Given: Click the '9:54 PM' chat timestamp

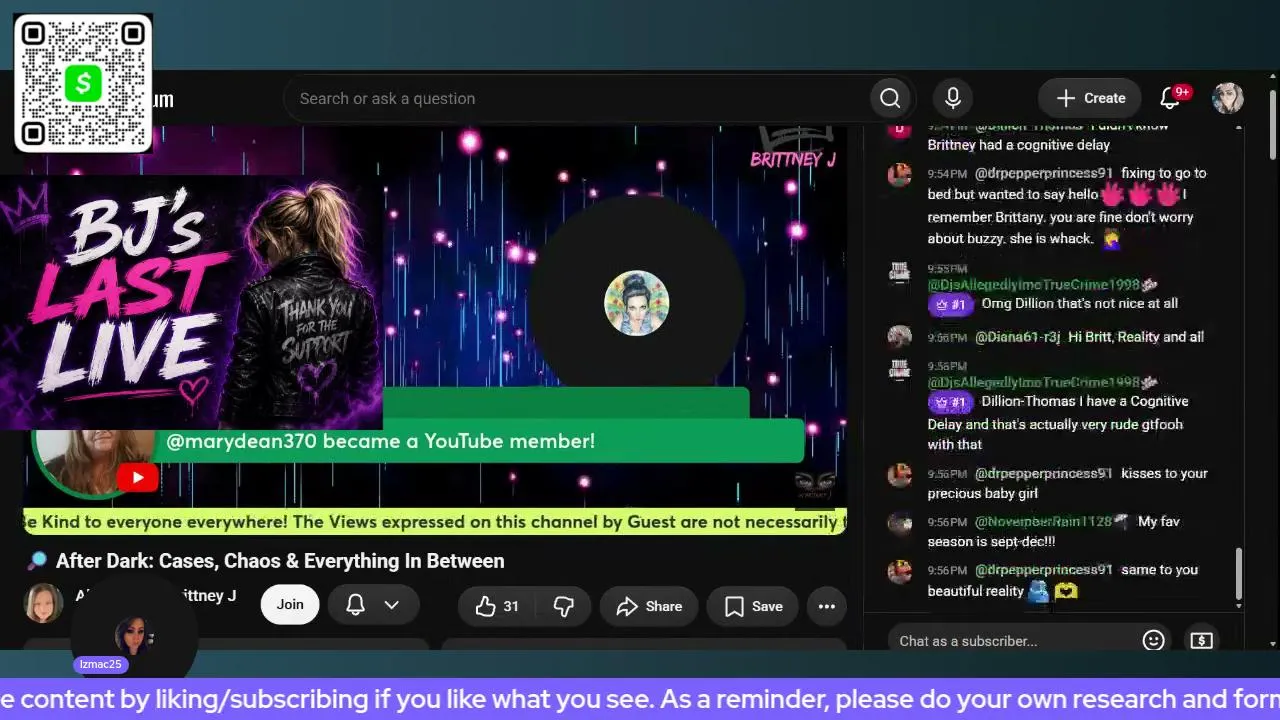Looking at the screenshot, I should pyautogui.click(x=947, y=173).
